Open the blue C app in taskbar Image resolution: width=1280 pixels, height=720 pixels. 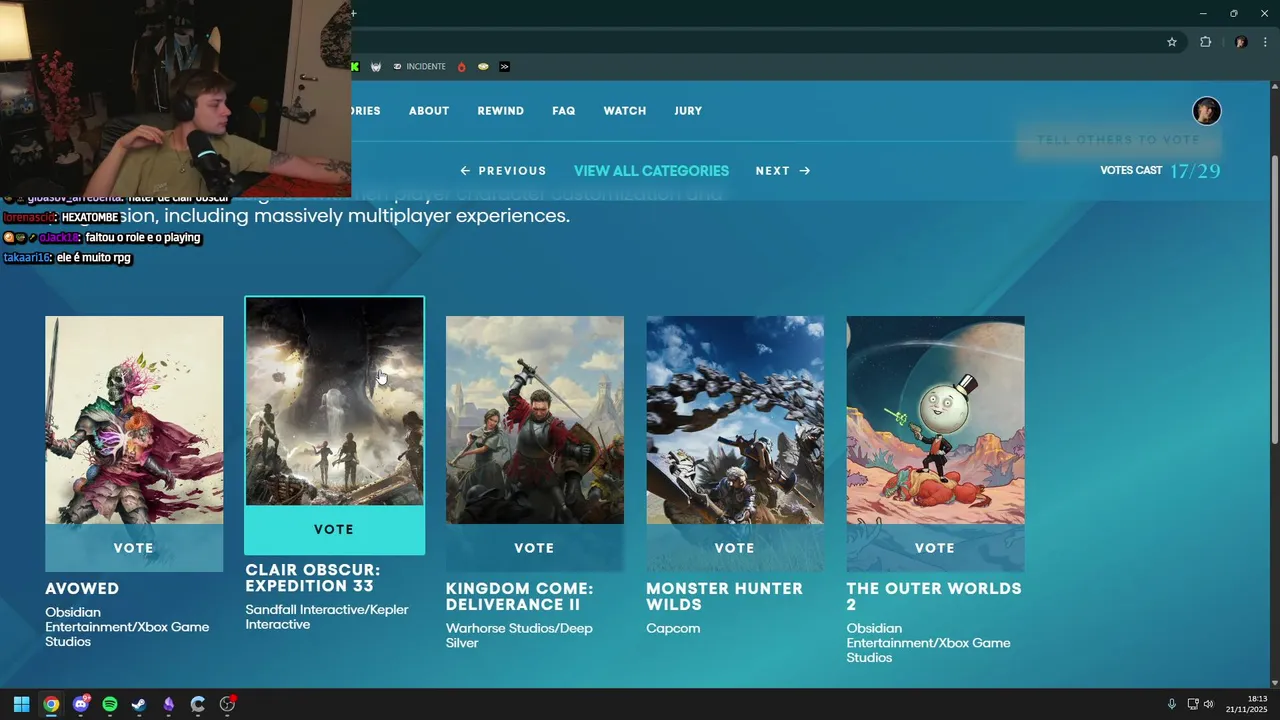pyautogui.click(x=198, y=704)
